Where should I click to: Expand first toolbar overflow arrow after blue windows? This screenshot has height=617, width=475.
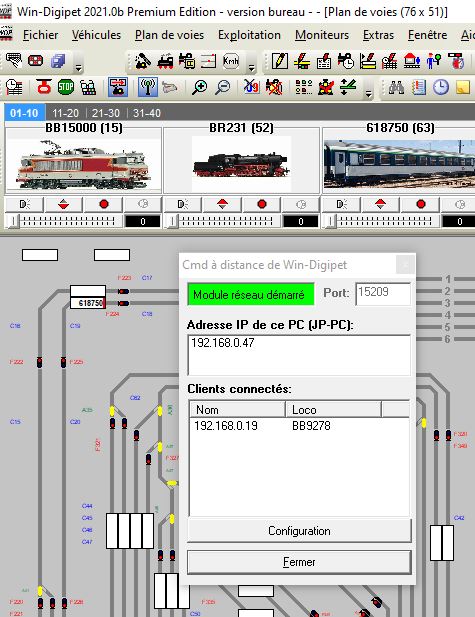pyautogui.click(x=78, y=68)
